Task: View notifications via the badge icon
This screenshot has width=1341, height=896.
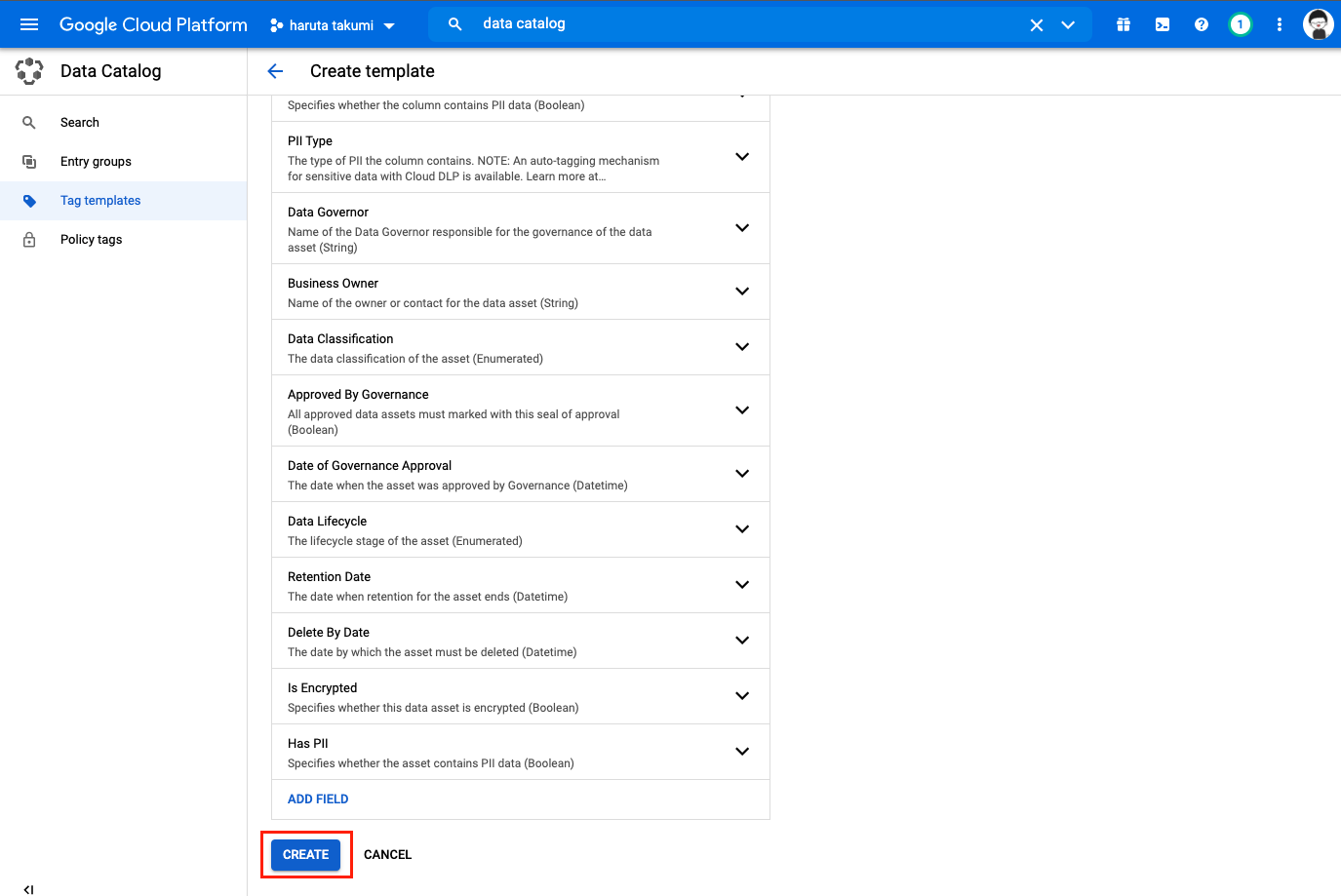Action: point(1240,24)
